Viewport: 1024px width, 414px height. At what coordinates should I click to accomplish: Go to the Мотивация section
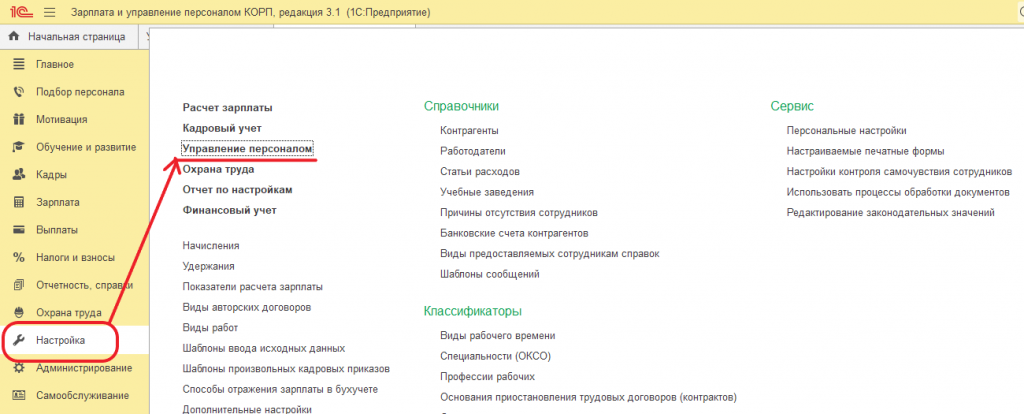pyautogui.click(x=61, y=119)
